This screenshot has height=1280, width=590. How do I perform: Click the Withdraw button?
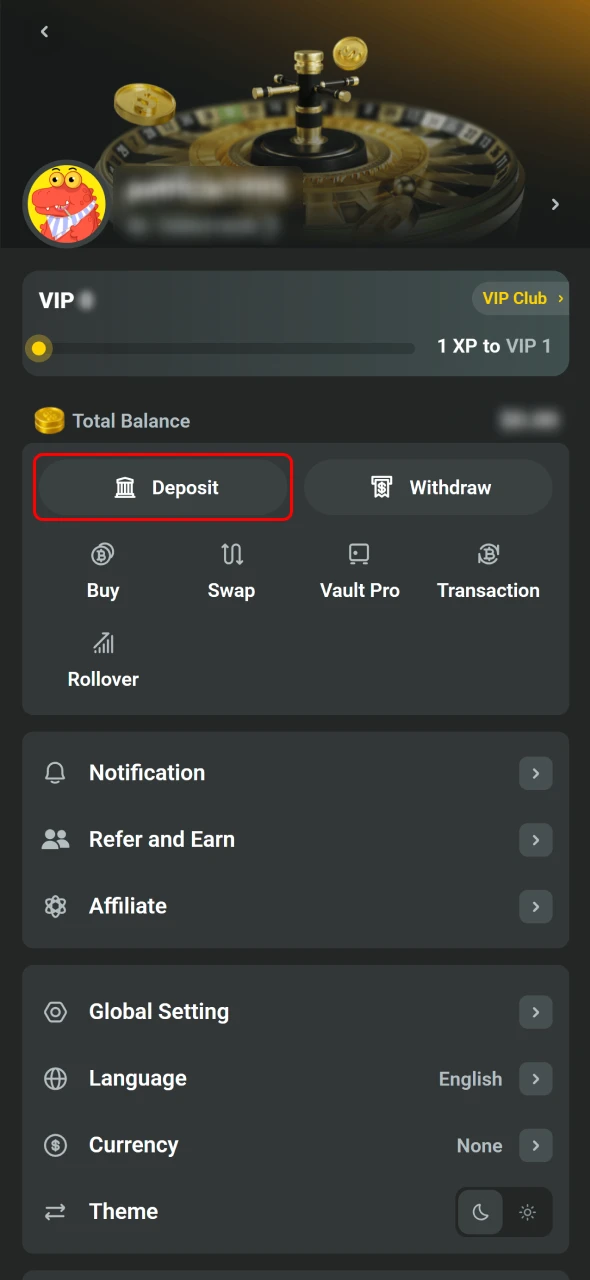[x=428, y=487]
